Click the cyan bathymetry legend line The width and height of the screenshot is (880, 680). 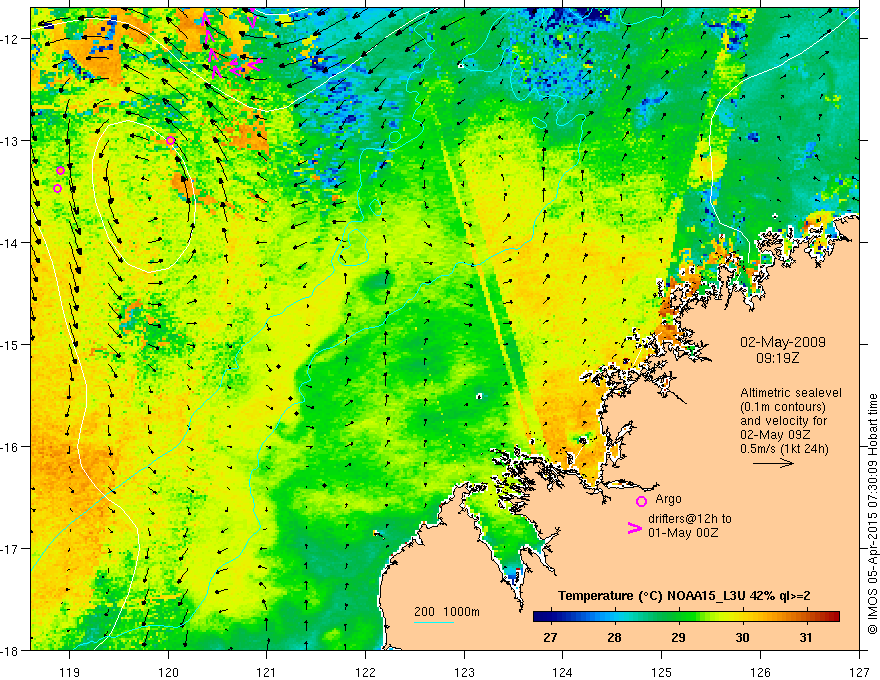coord(434,622)
